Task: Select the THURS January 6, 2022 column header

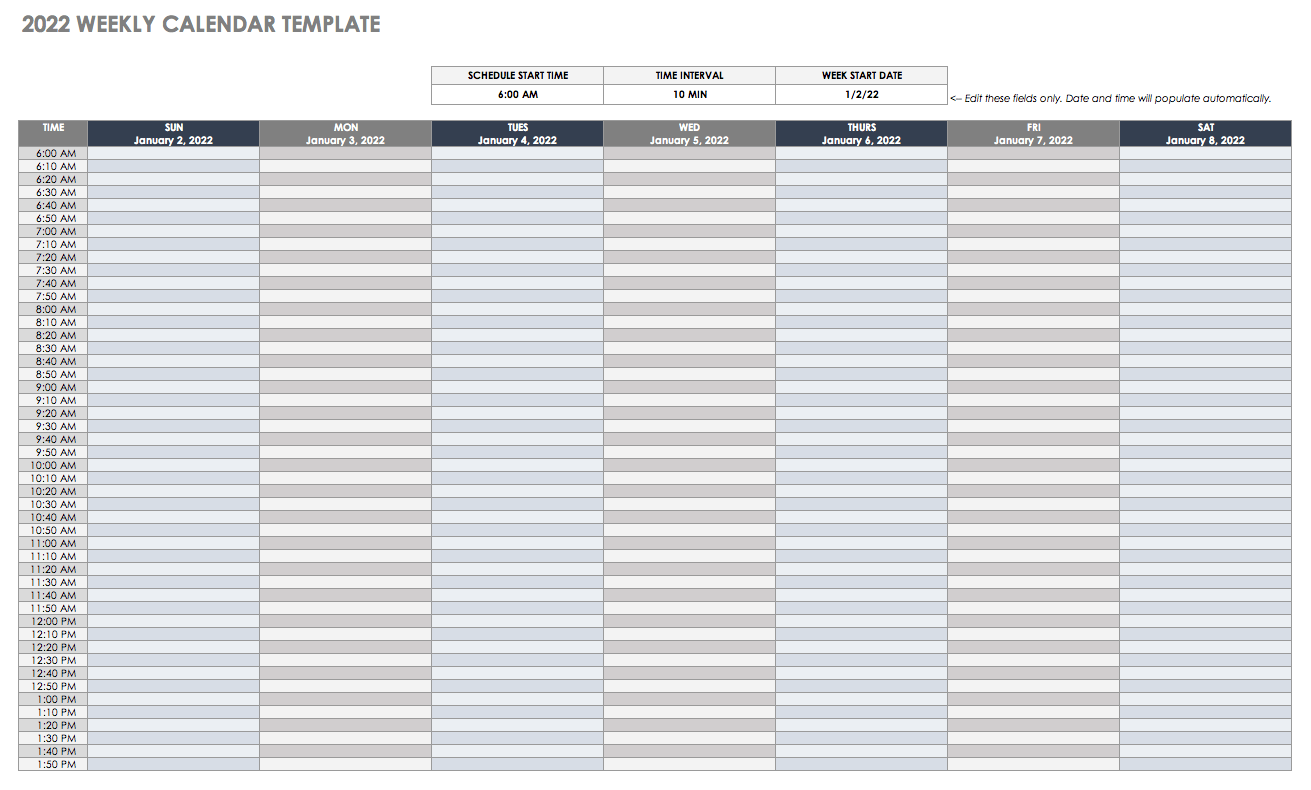Action: pyautogui.click(x=862, y=134)
